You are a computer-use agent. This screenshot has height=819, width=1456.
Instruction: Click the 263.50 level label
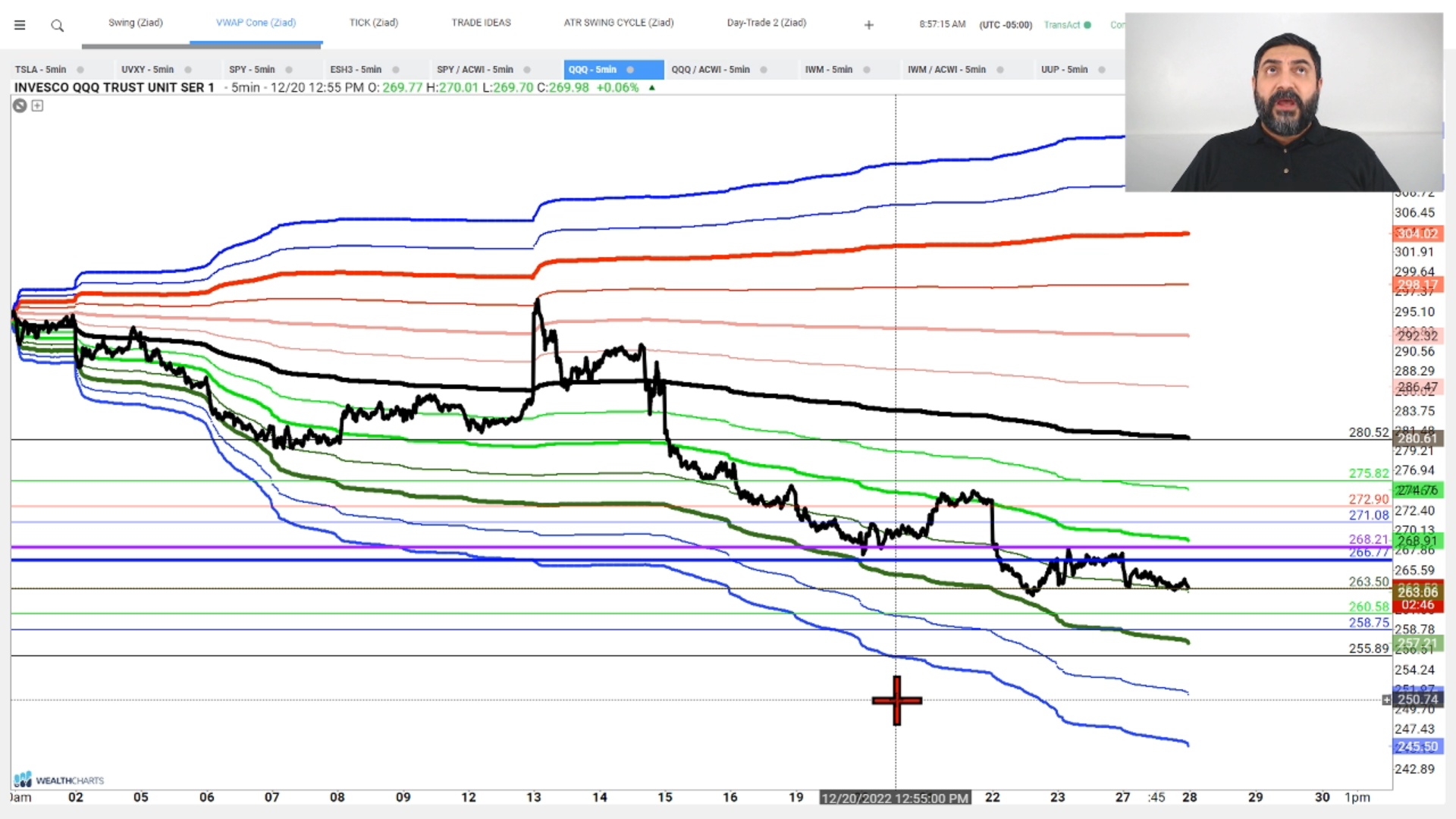click(1369, 582)
